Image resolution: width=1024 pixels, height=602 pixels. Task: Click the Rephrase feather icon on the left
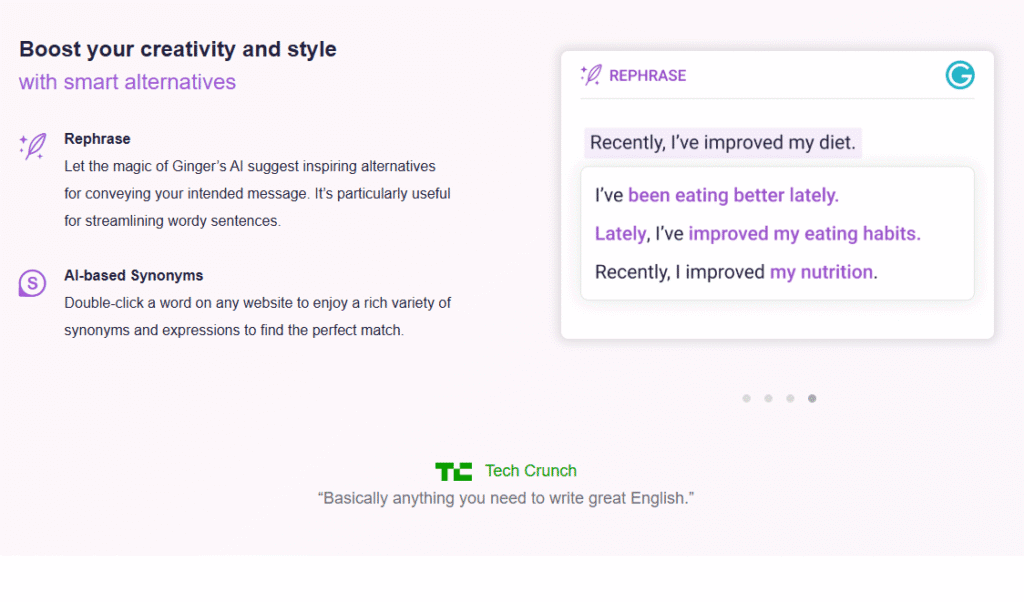pos(33,146)
